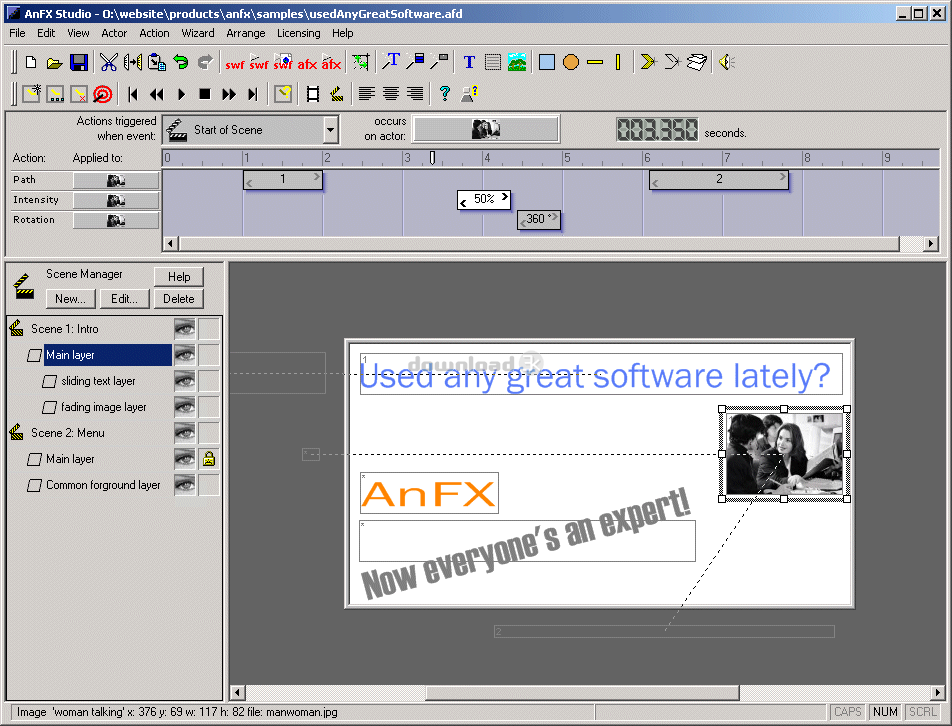Open the Start of Scene event dropdown
The image size is (952, 726).
click(x=330, y=129)
